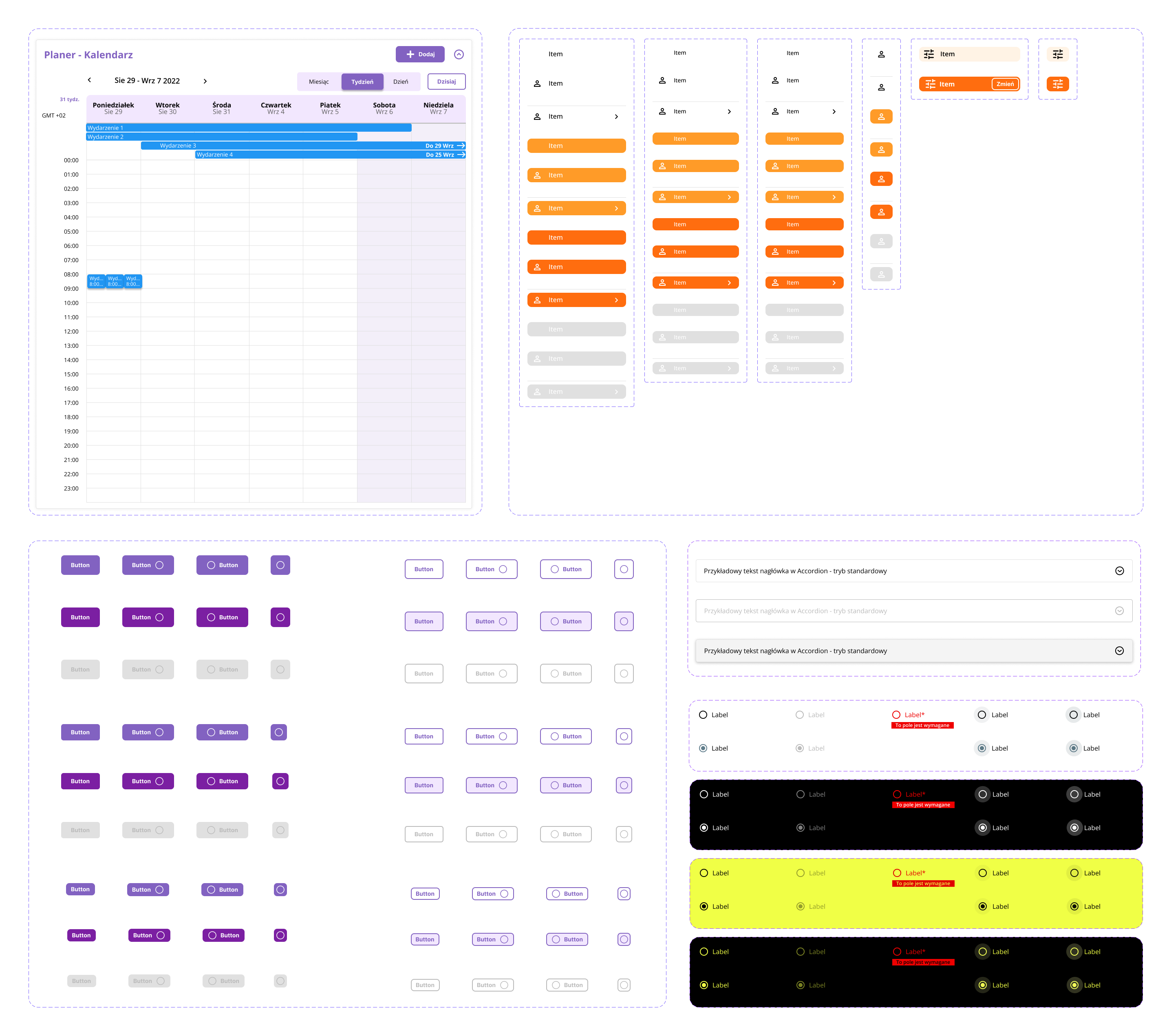This screenshot has height=1036, width=1169.
Task: Click the 'Niedziela Wrz 7' day header
Action: 439,108
